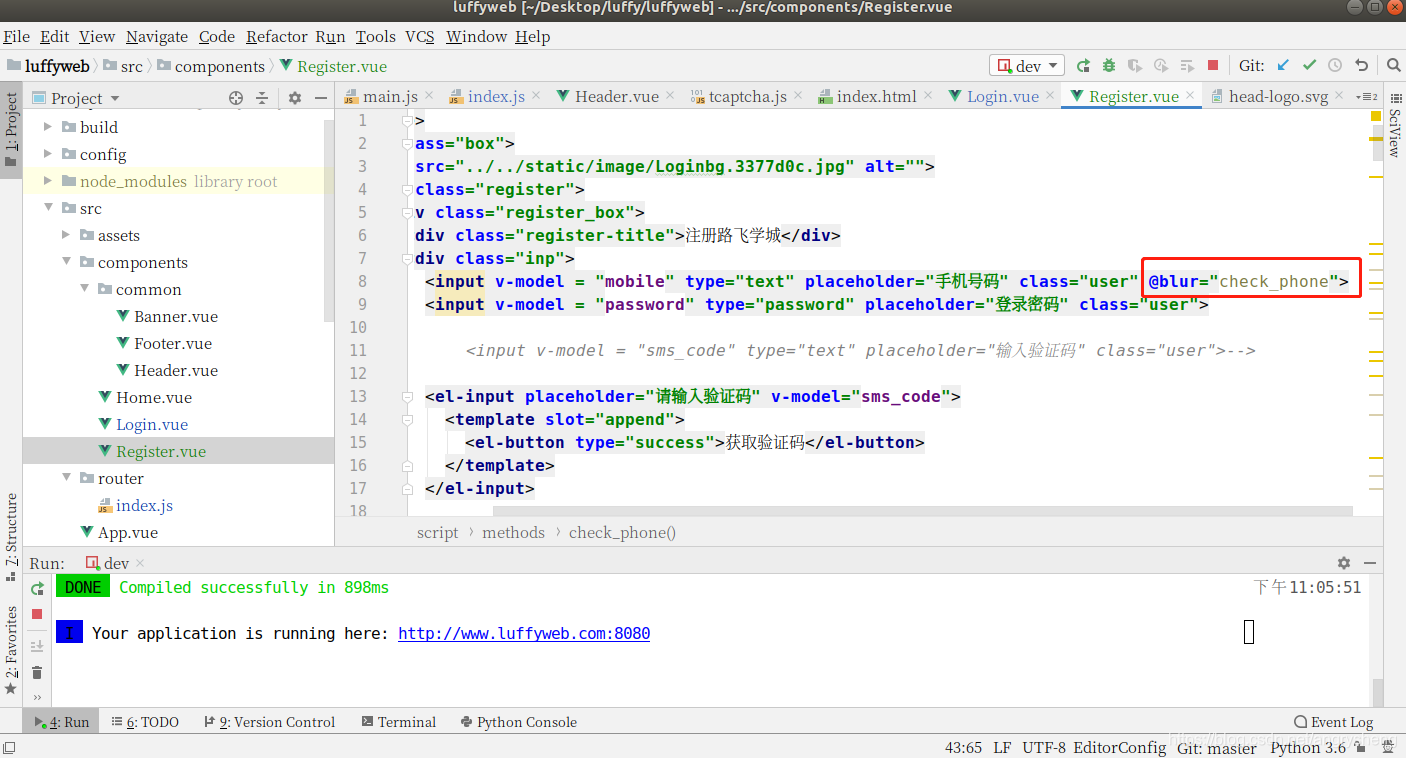The width and height of the screenshot is (1406, 758).
Task: Stop the process in Run panel sidebar
Action: point(37,614)
